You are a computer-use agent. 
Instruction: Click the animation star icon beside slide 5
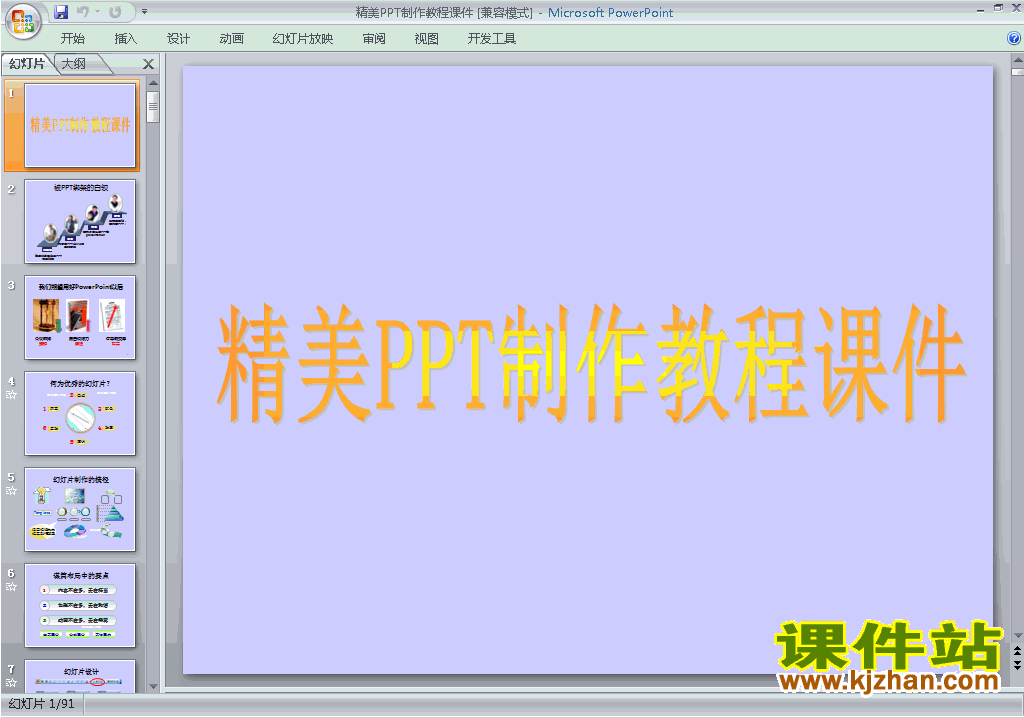coord(11,491)
